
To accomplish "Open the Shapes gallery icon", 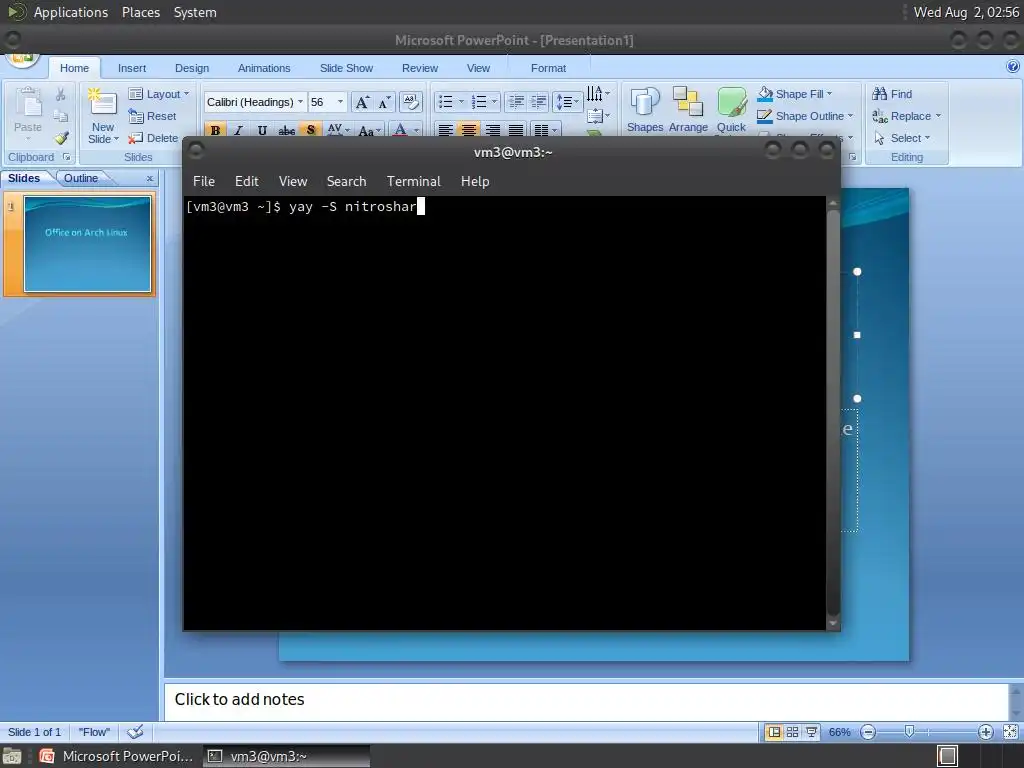I will click(645, 103).
